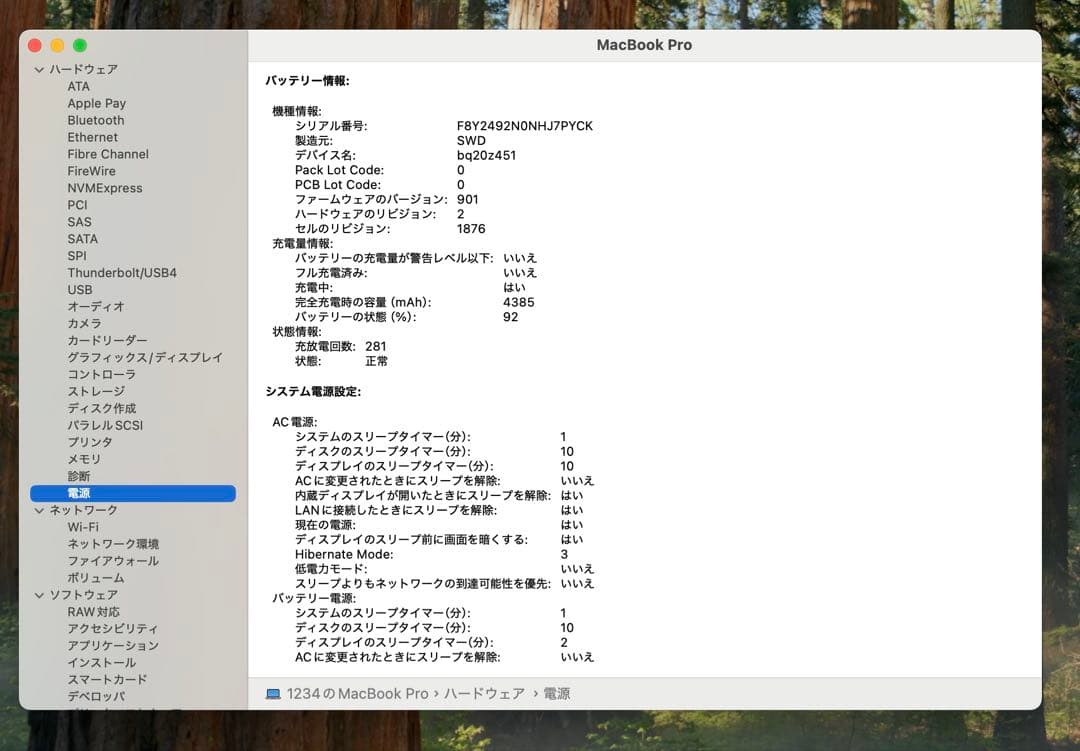1080x751 pixels.
Task: Click the cycle count value 281
Action: pyautogui.click(x=376, y=347)
